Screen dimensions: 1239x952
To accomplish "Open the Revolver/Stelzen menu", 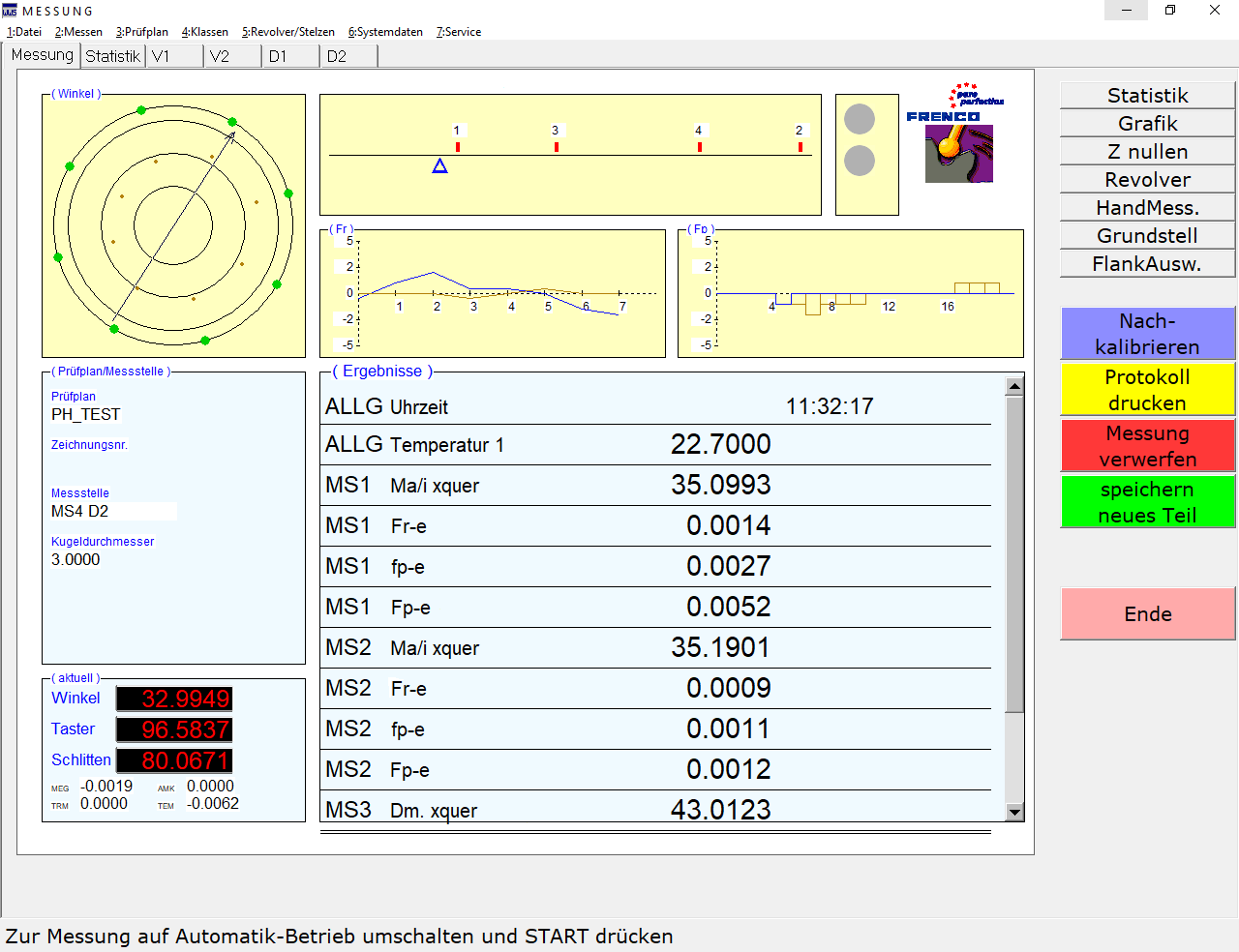I will click(288, 32).
